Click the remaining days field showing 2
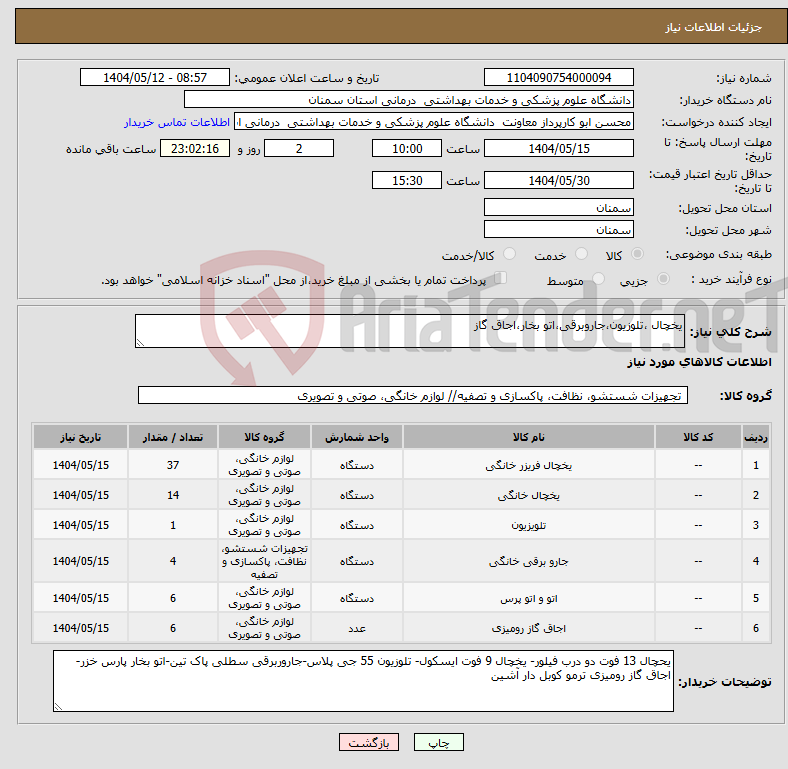Screen dimensions: 788x769 click(x=299, y=149)
